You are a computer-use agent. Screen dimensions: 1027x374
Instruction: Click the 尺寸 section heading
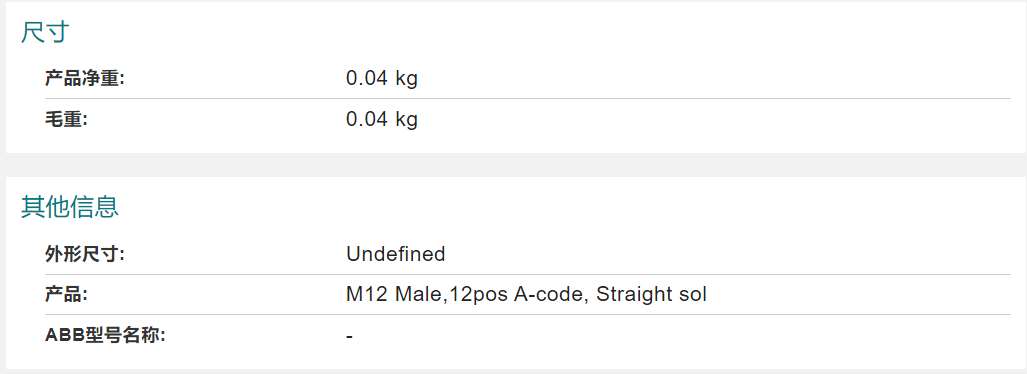click(45, 32)
